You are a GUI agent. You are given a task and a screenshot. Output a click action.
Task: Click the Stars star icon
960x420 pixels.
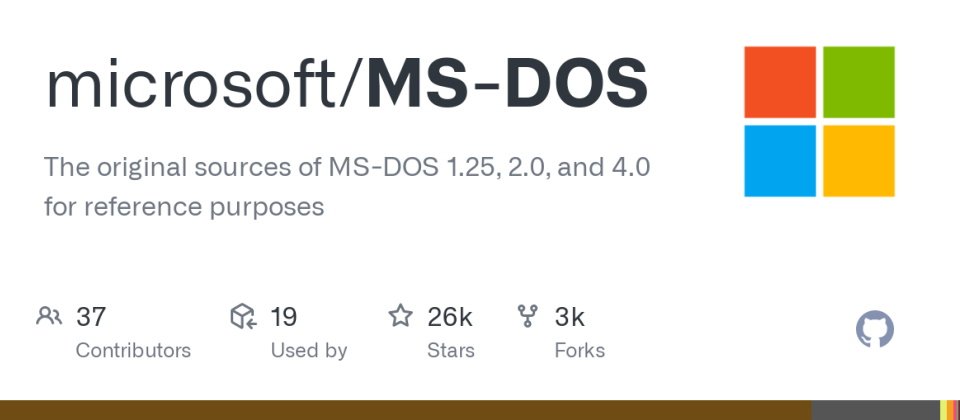(x=400, y=316)
